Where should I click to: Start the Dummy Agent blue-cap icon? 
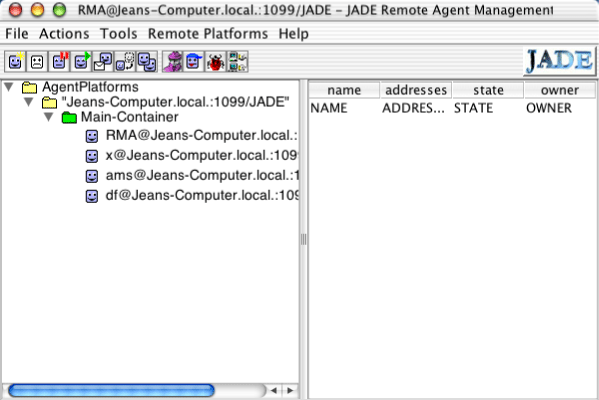point(194,61)
